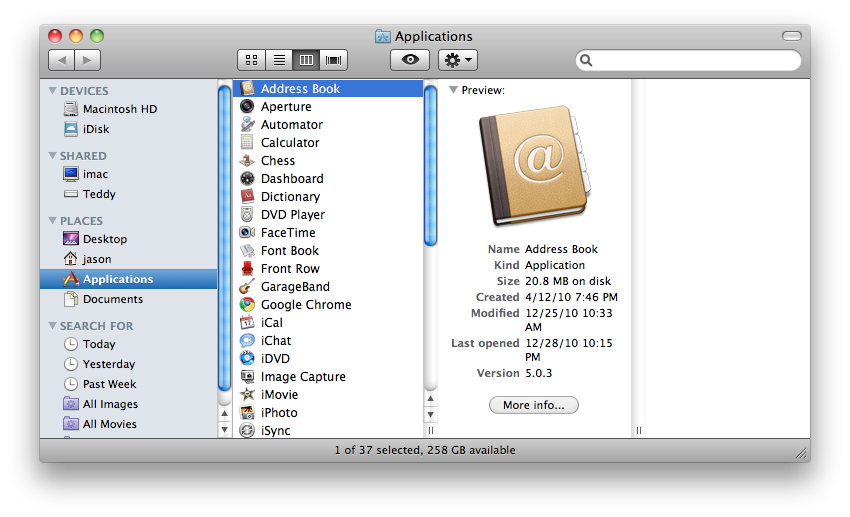
Task: Select the shared Teddy device
Action: click(x=128, y=194)
